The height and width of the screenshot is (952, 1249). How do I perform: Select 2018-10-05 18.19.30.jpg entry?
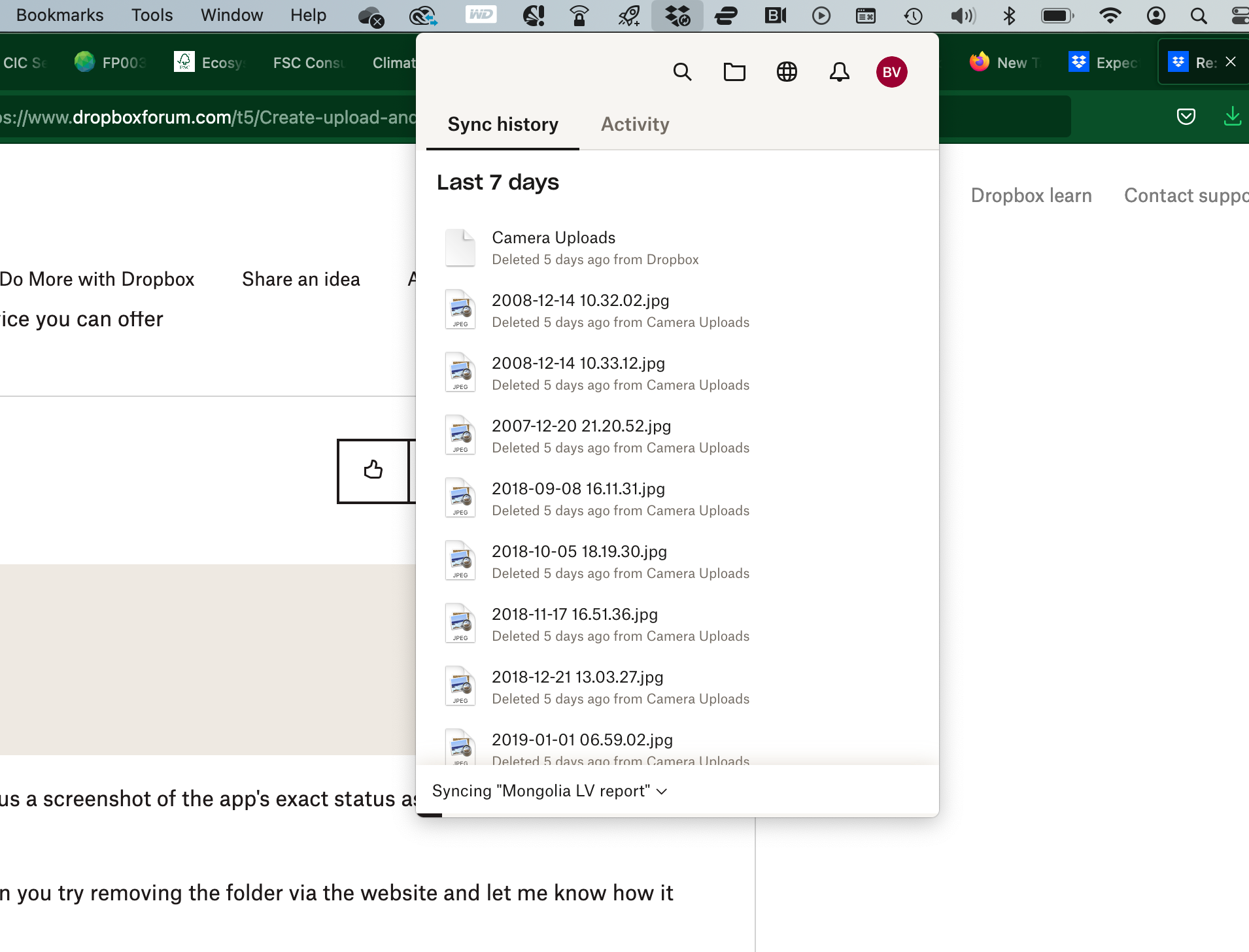click(677, 562)
